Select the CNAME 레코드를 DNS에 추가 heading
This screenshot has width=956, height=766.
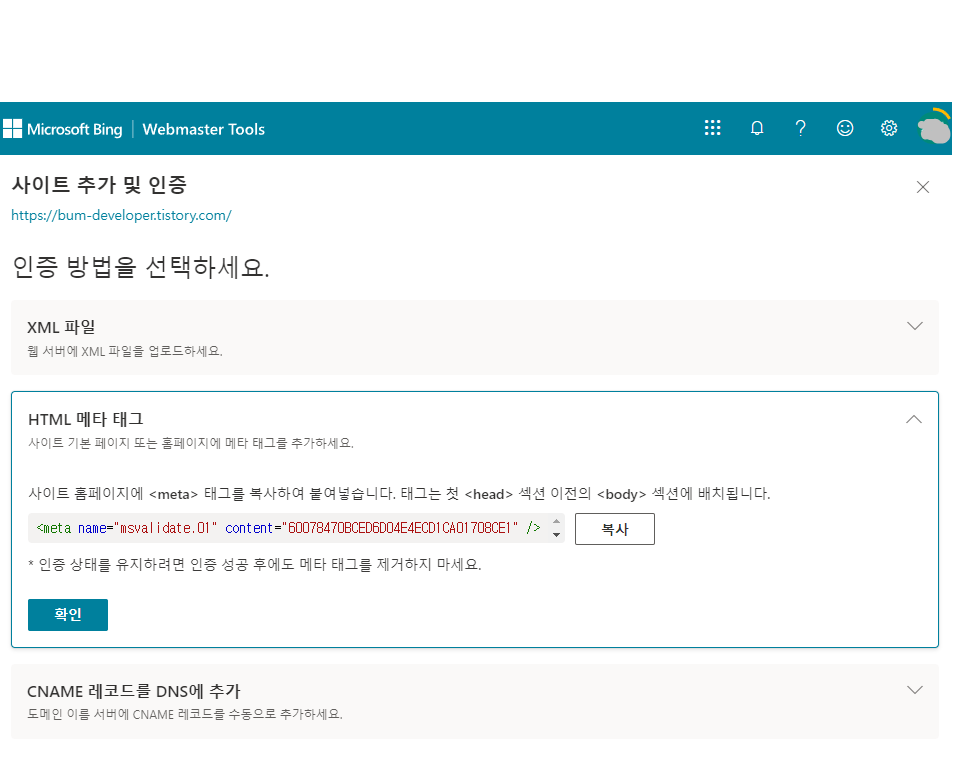point(134,692)
